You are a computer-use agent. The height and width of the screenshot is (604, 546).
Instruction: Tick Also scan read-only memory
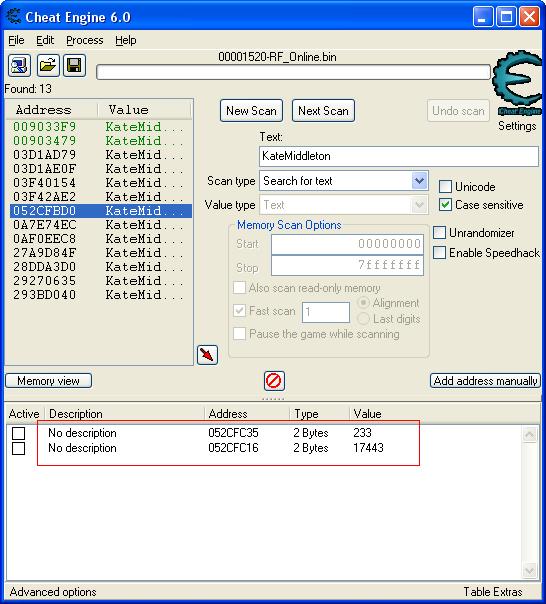coord(239,288)
